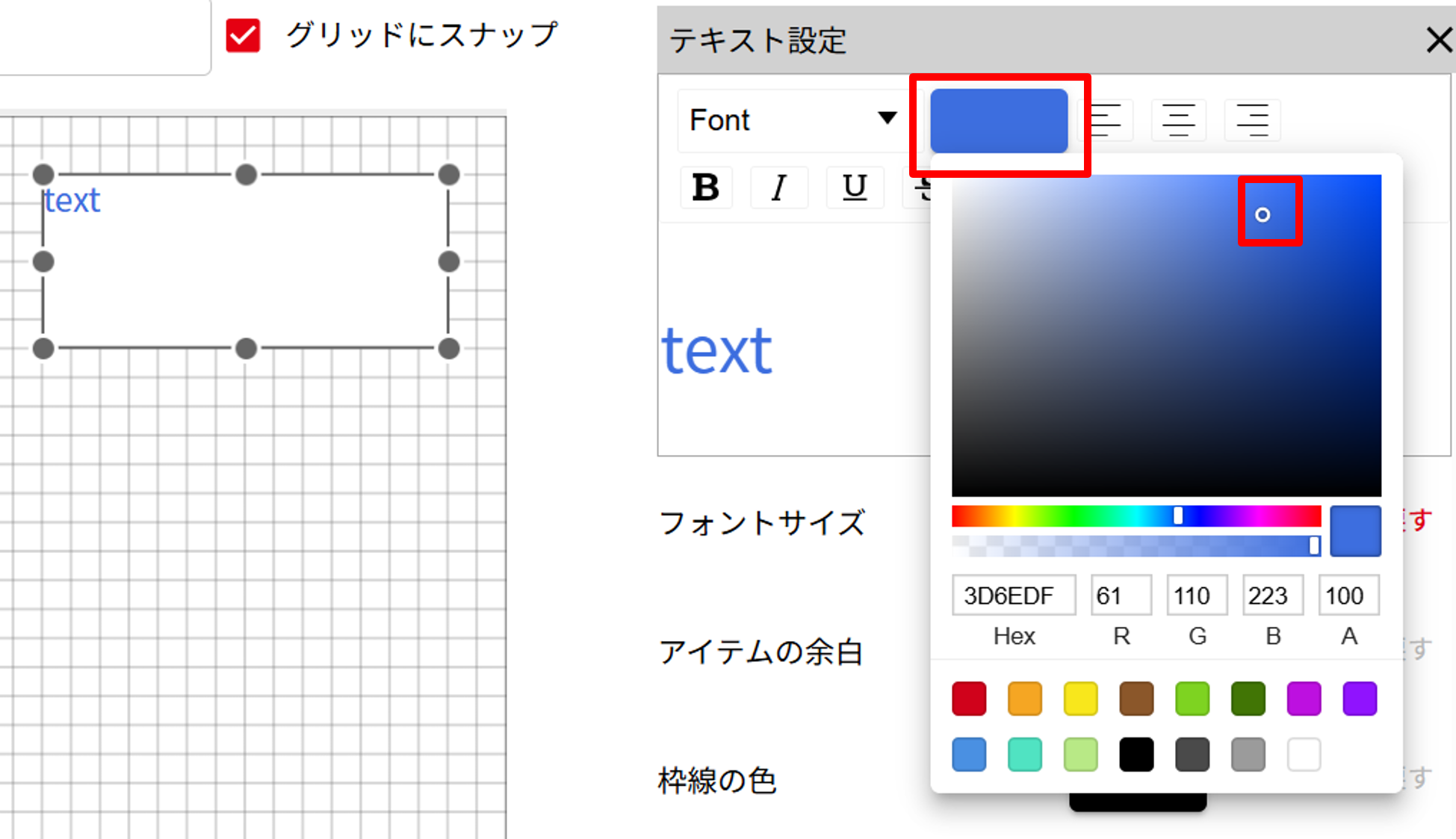Screen dimensions: 1456x839
Task: Pick the dark green preset swatch
Action: (1248, 699)
